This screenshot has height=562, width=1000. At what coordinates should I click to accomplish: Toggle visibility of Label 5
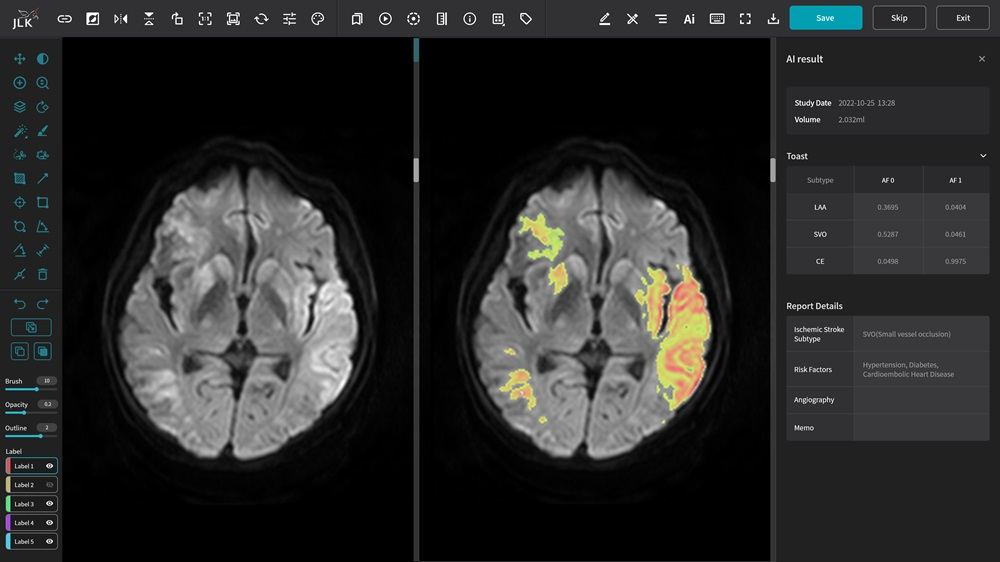tap(49, 541)
